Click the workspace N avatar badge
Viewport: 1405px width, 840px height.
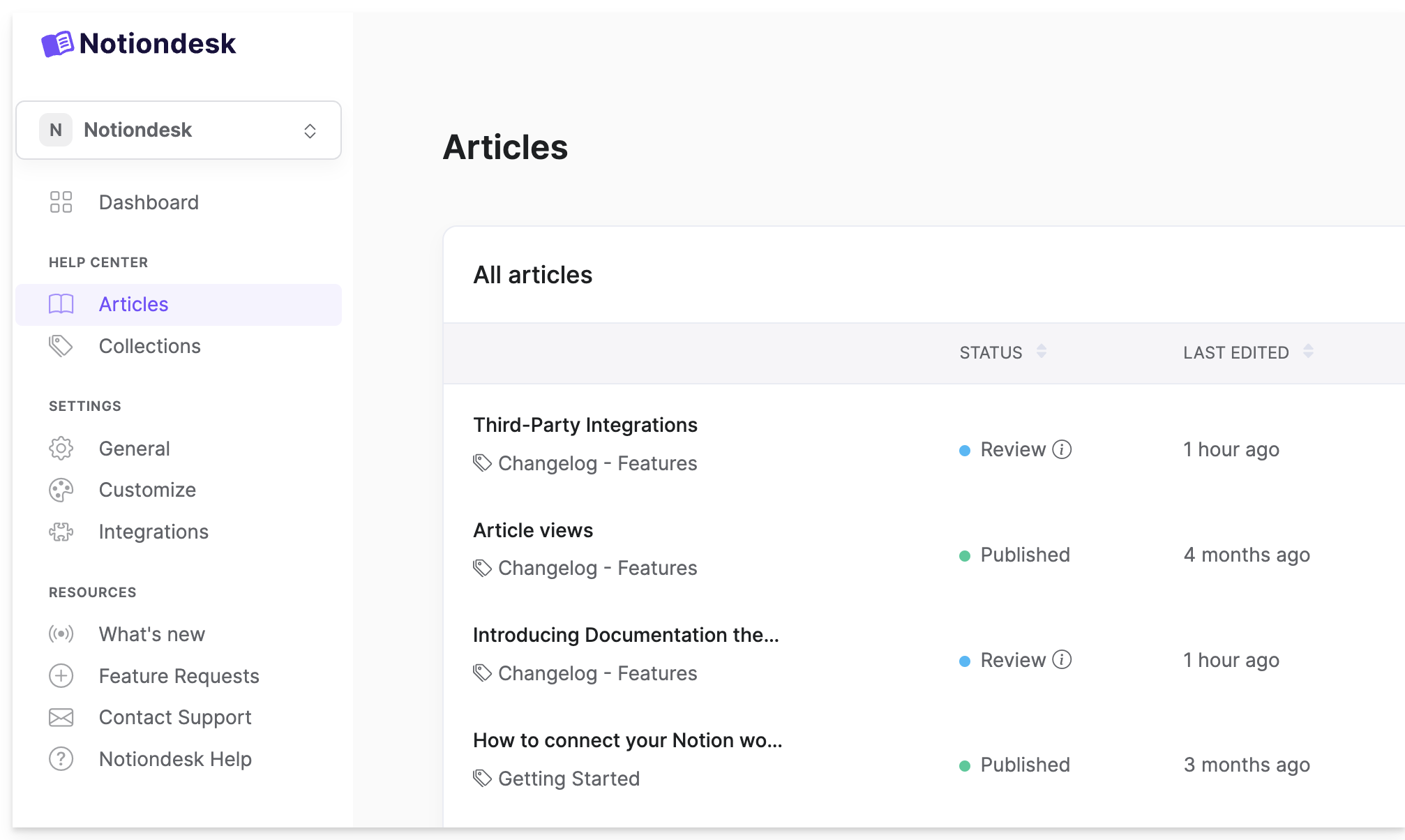pos(56,130)
